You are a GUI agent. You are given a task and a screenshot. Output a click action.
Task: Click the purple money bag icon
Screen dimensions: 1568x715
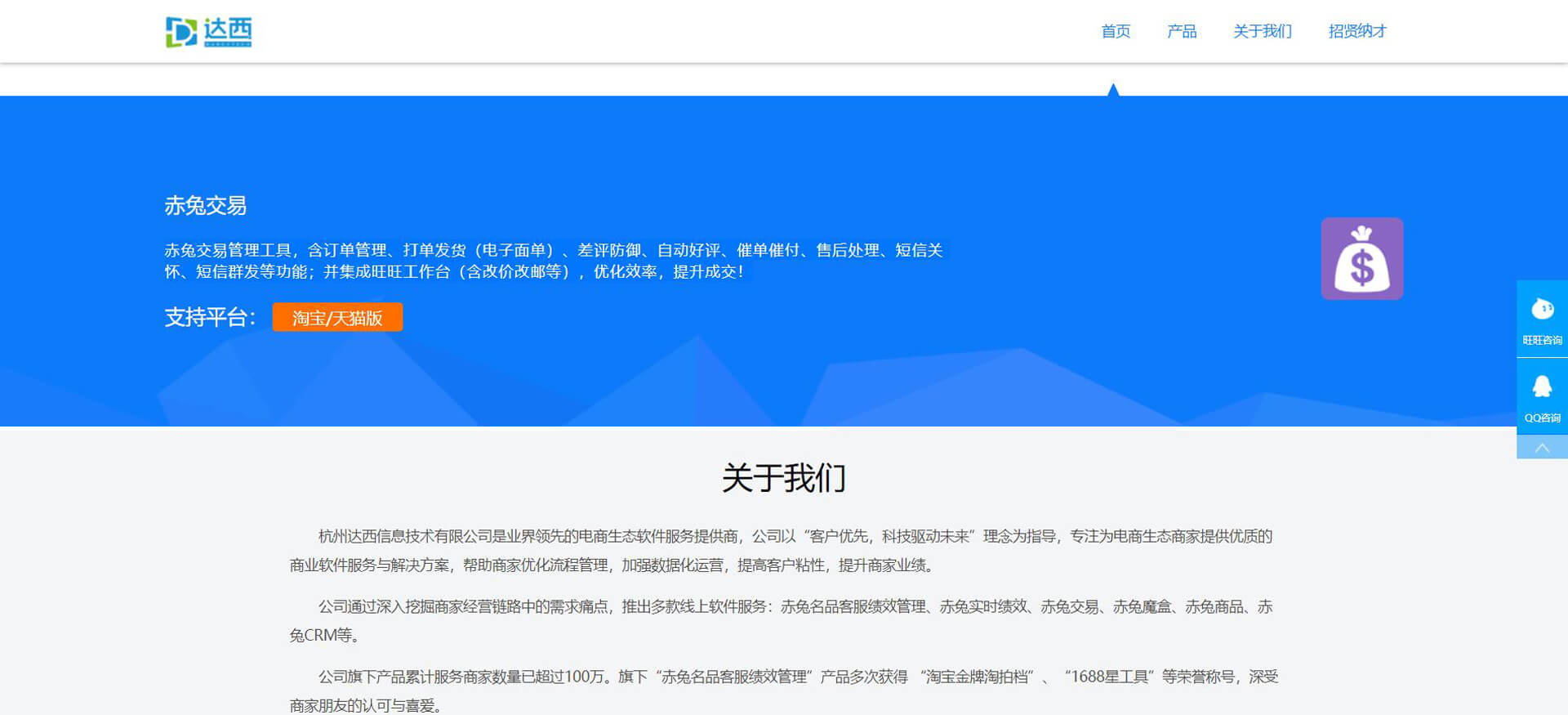pyautogui.click(x=1361, y=258)
